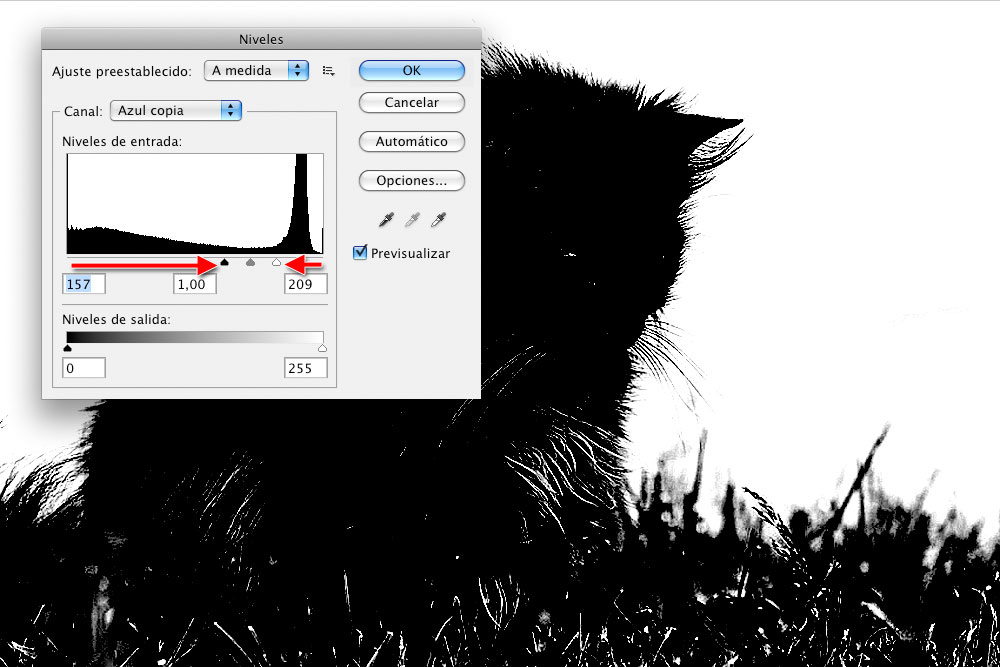Select the gray point eyedropper
The image size is (1000, 667).
tap(412, 220)
